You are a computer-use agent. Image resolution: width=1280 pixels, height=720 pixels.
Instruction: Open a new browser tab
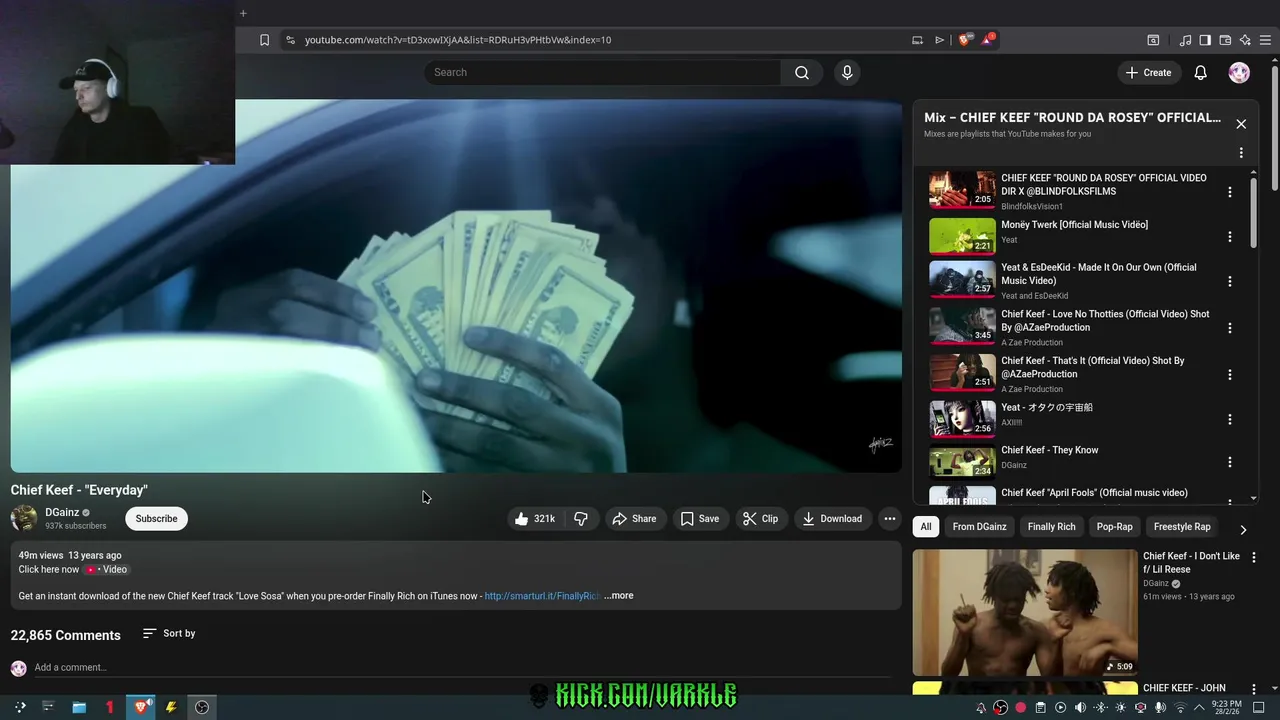point(243,13)
